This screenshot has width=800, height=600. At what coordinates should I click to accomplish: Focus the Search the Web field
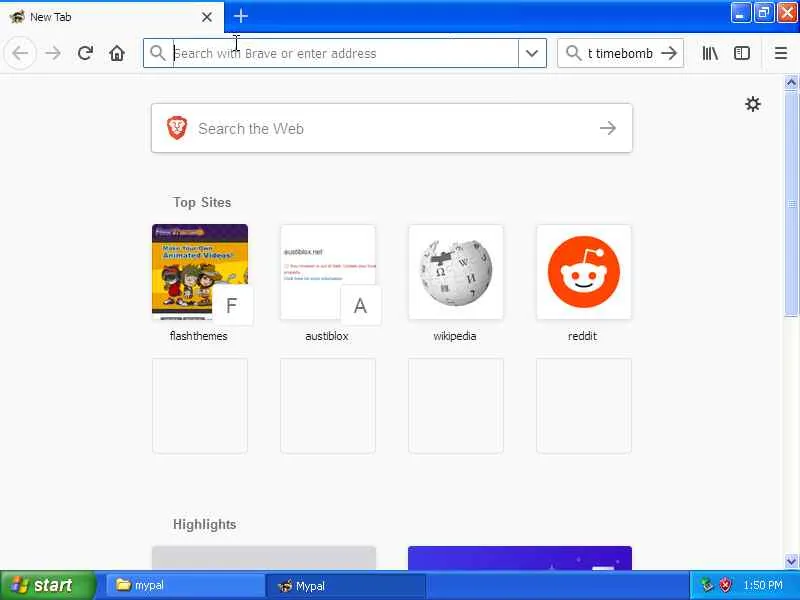(x=392, y=128)
